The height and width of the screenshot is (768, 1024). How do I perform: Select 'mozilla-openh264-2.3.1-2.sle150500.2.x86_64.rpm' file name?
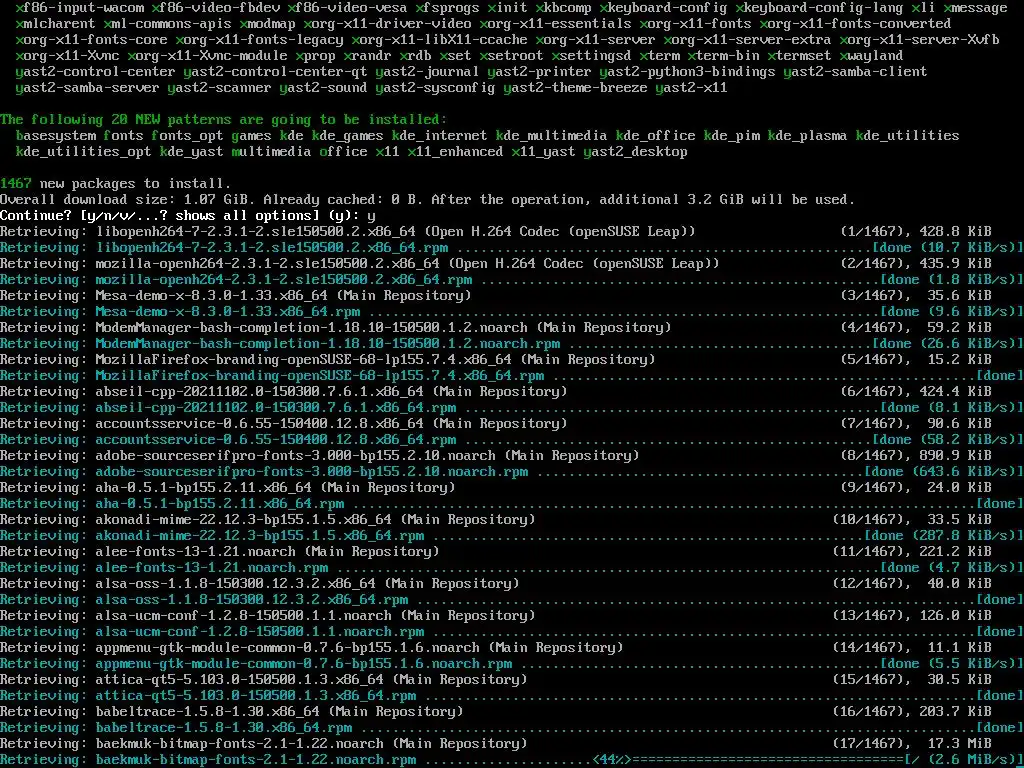tap(283, 280)
